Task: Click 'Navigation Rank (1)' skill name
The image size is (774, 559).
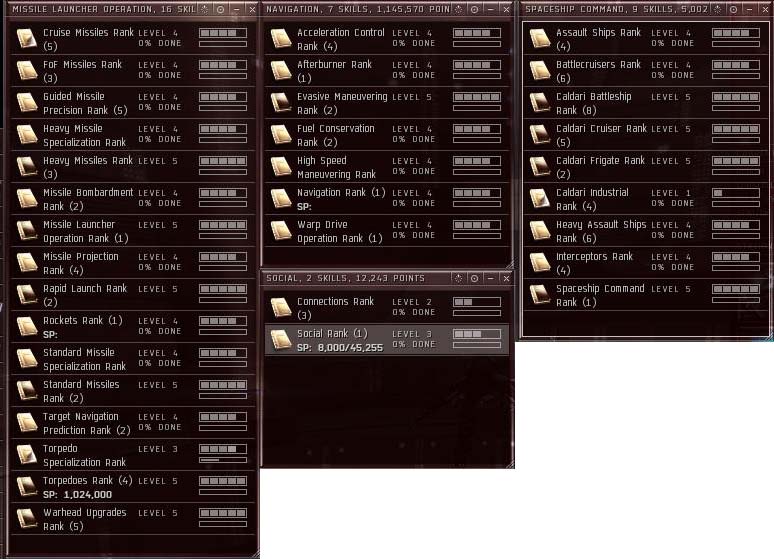Action: coord(341,193)
